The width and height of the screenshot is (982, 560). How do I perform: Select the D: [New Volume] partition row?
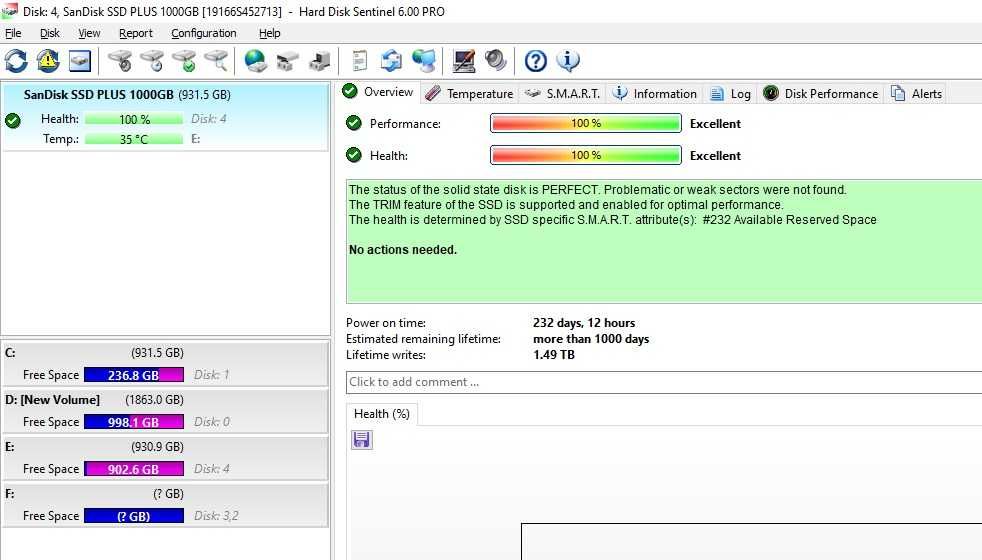[x=165, y=411]
